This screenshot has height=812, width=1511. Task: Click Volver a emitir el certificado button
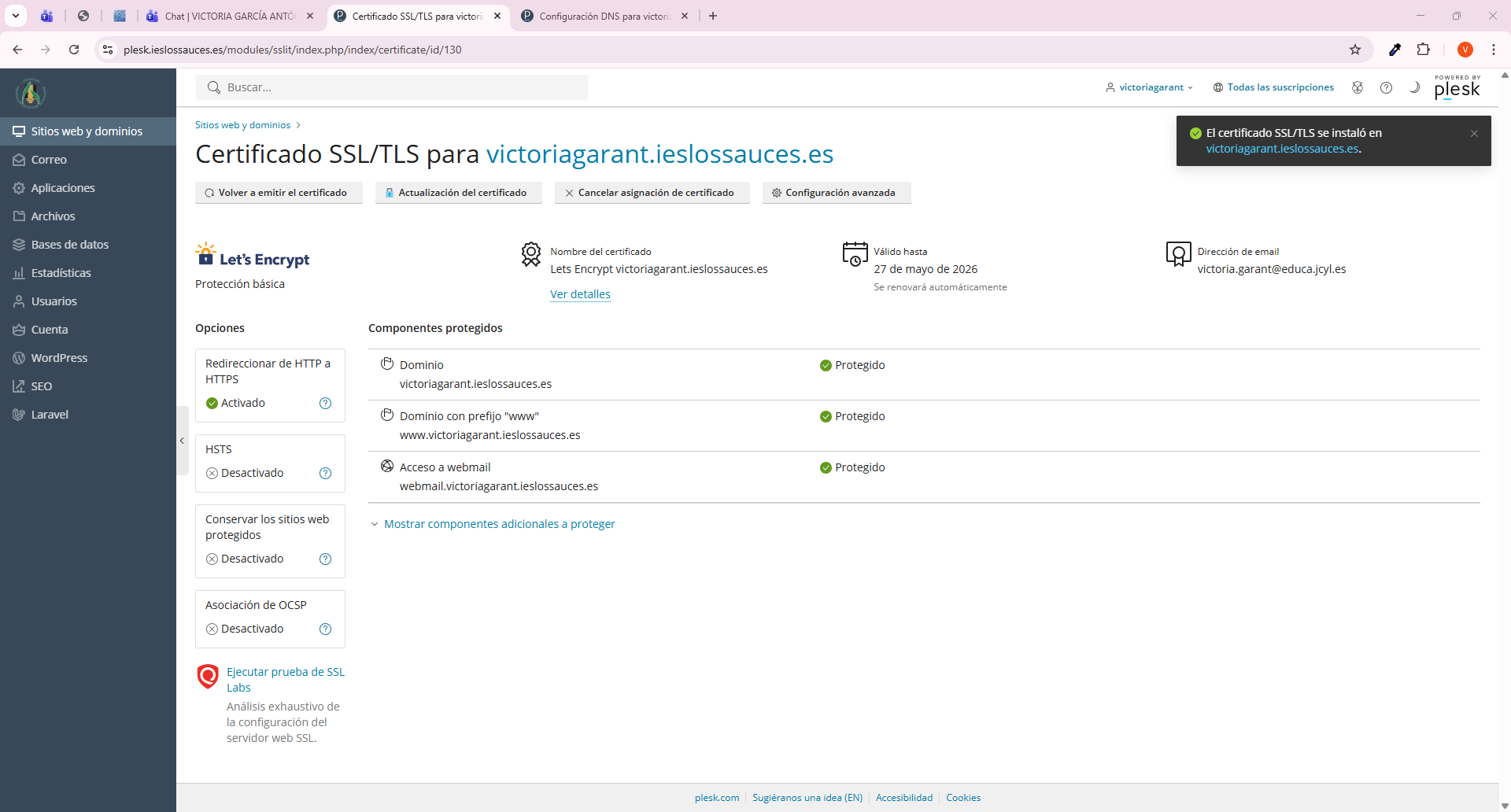(x=278, y=193)
